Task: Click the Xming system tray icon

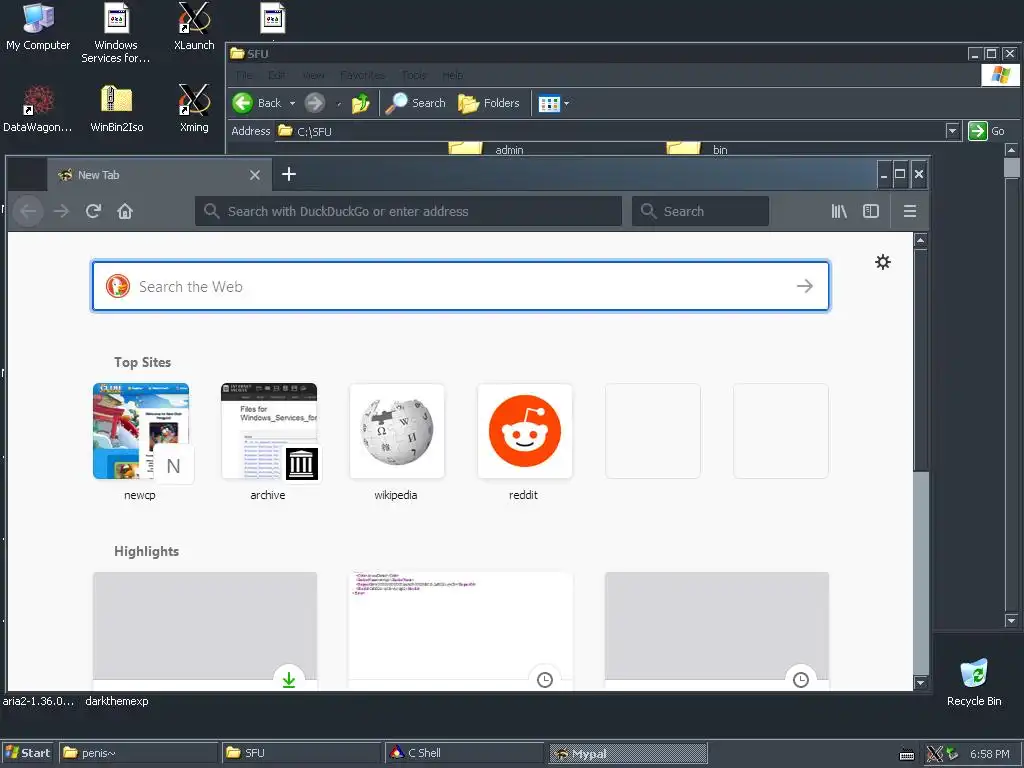Action: pyautogui.click(x=935, y=754)
